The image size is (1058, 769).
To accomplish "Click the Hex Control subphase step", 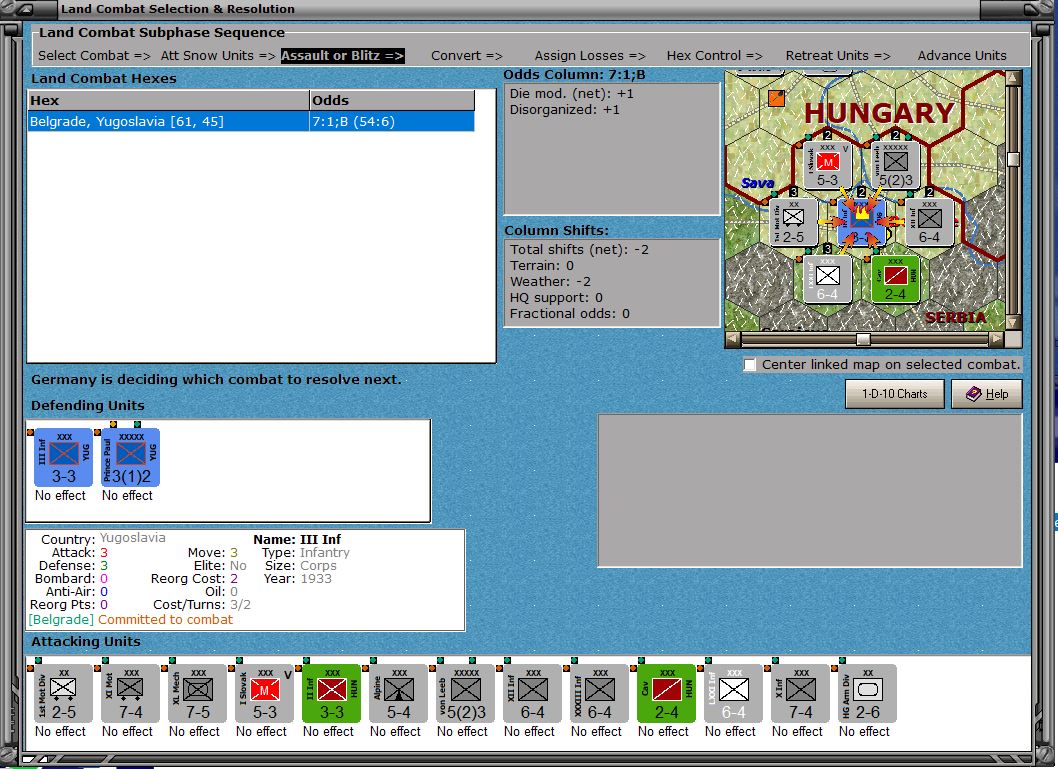I will point(715,56).
